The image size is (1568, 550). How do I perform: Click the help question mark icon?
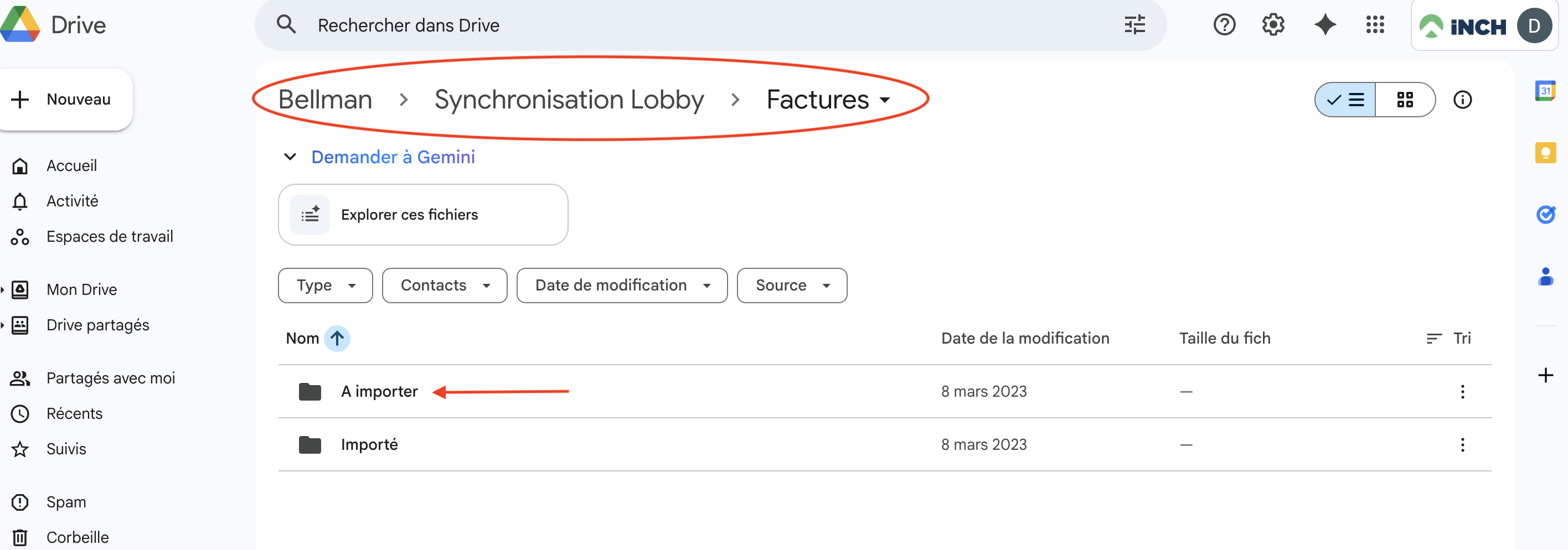click(1224, 25)
